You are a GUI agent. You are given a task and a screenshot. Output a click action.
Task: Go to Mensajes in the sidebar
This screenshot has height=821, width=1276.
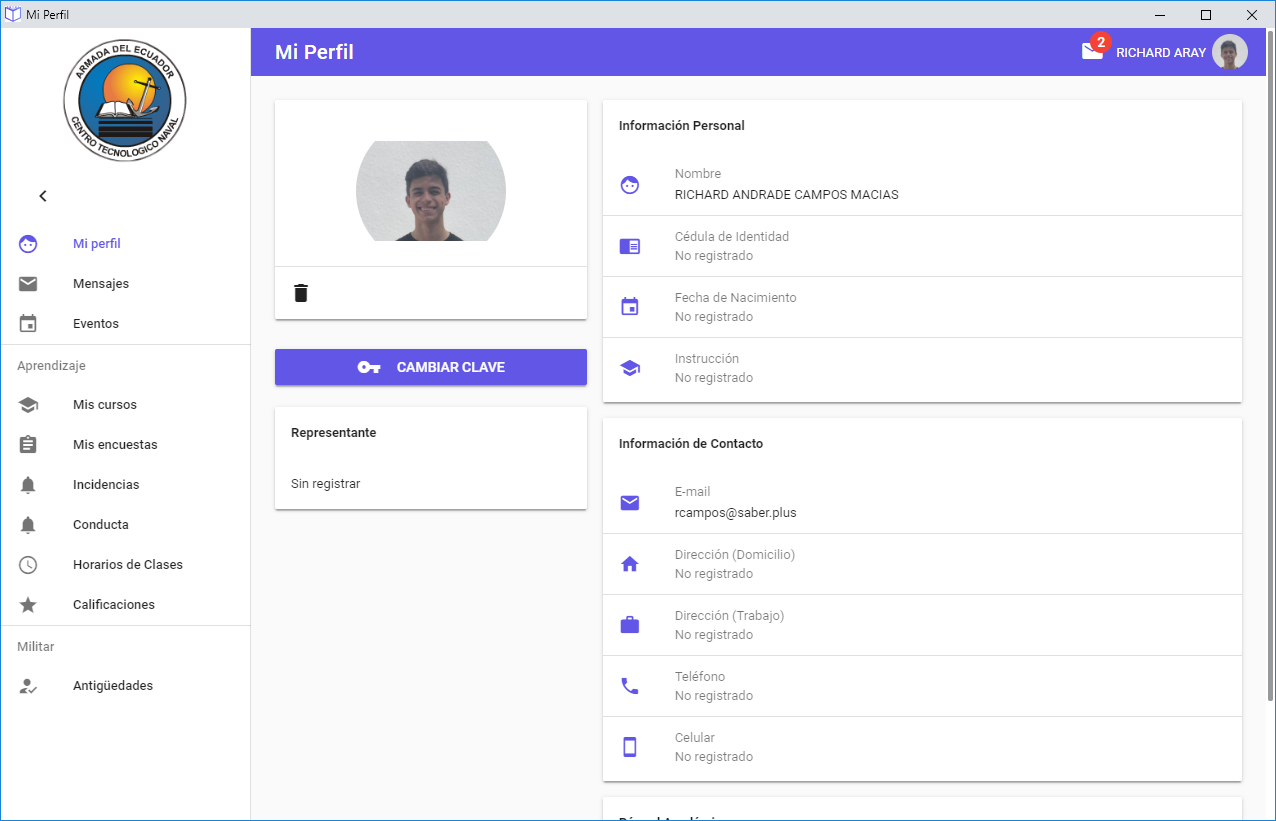tap(101, 284)
